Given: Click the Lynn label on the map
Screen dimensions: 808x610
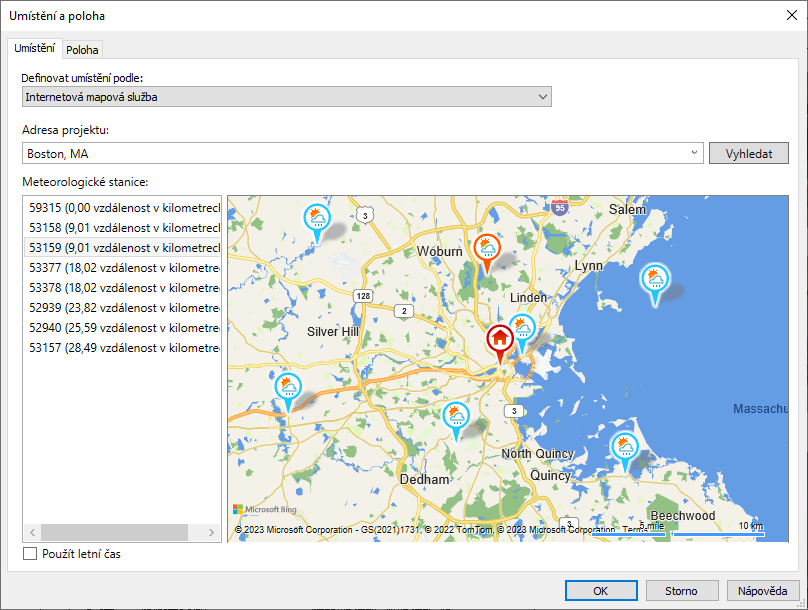Looking at the screenshot, I should click(588, 266).
